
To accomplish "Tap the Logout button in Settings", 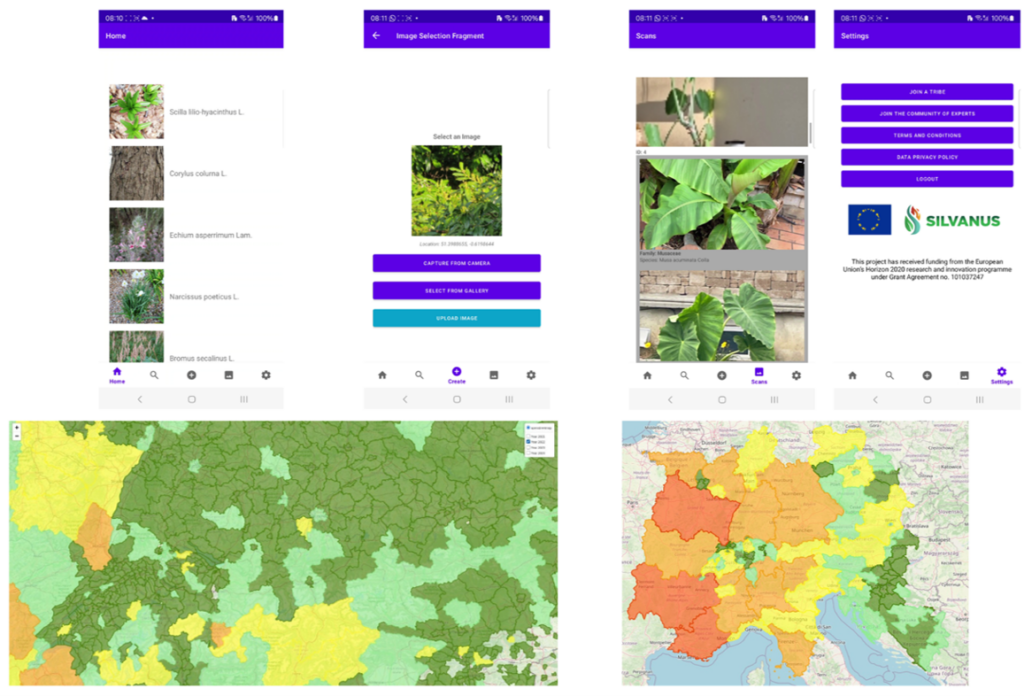I will (927, 178).
